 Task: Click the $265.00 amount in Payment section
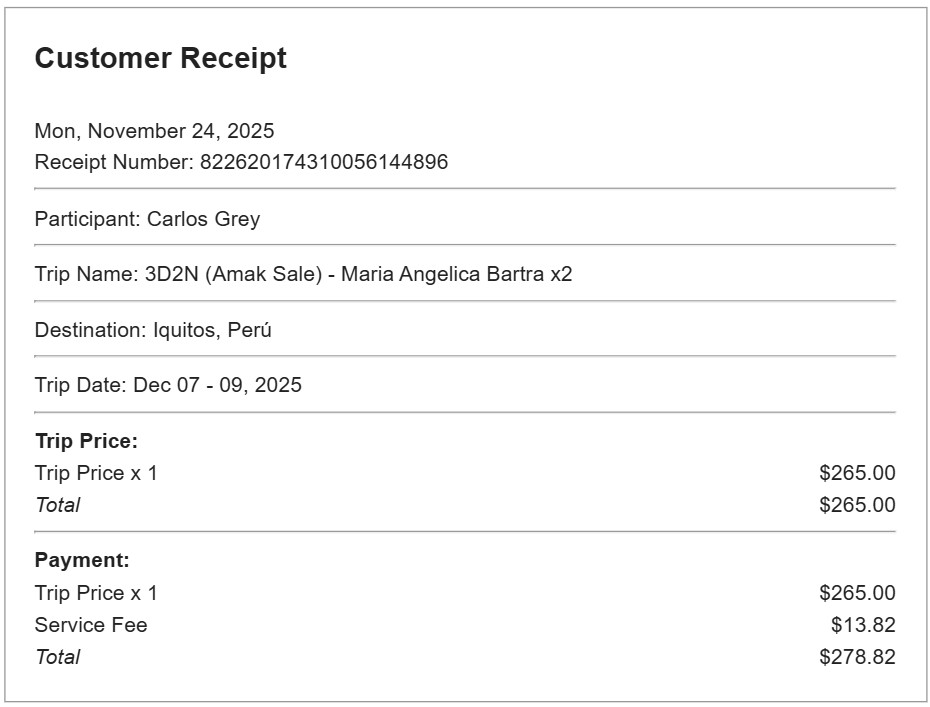(x=857, y=593)
